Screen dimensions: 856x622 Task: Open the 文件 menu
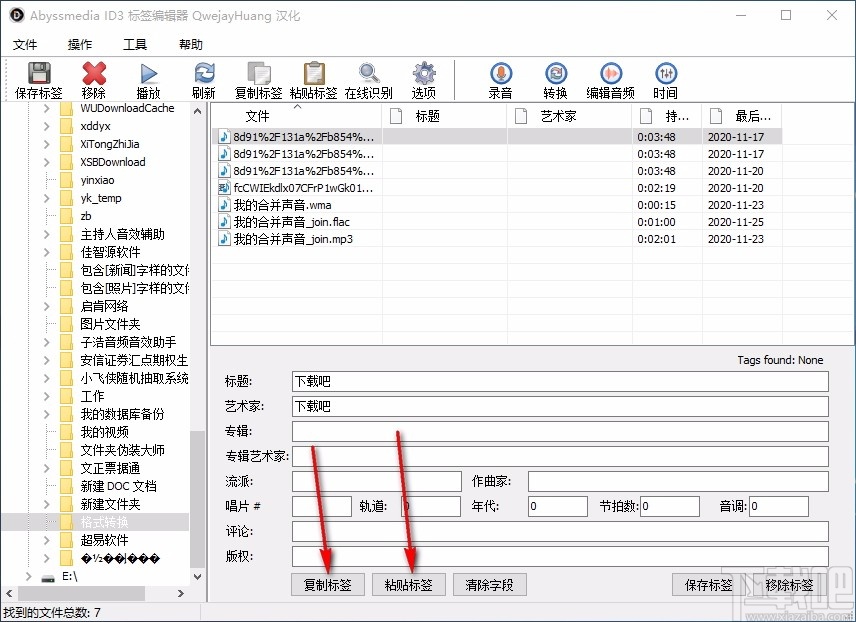pyautogui.click(x=26, y=44)
